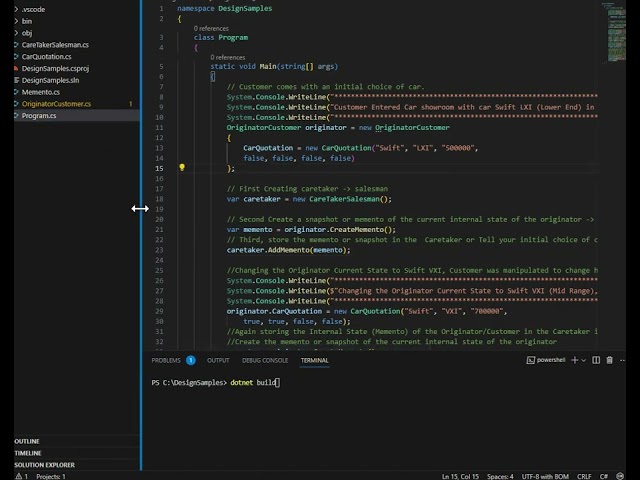Expand the obj folder
The image size is (640, 480).
(x=76, y=33)
